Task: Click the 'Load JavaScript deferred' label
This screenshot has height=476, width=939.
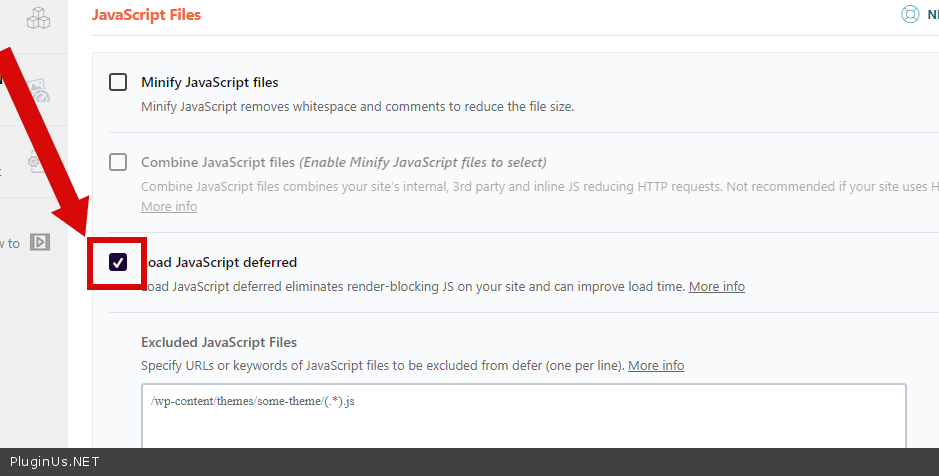Action: click(222, 262)
